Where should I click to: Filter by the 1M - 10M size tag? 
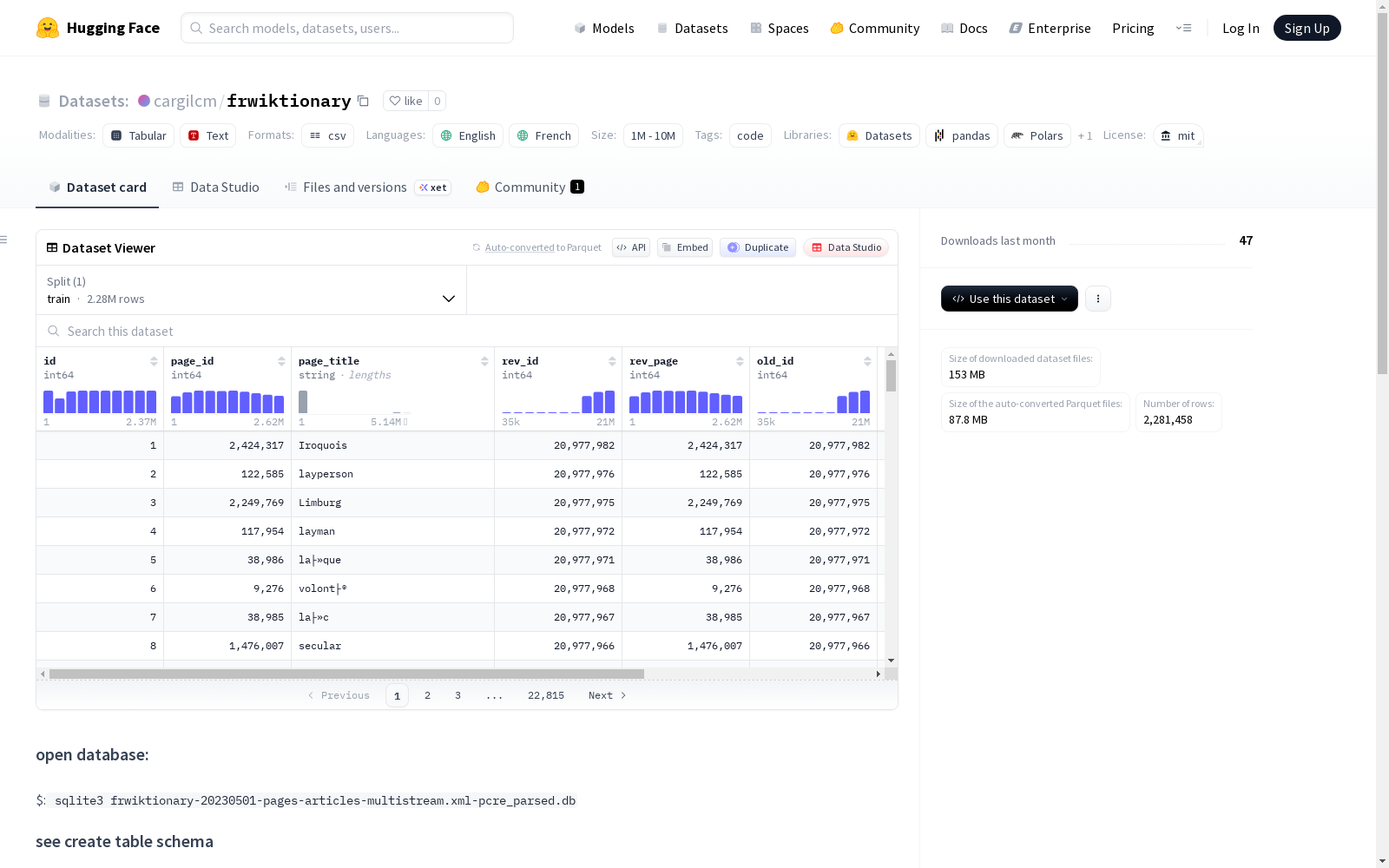653,135
